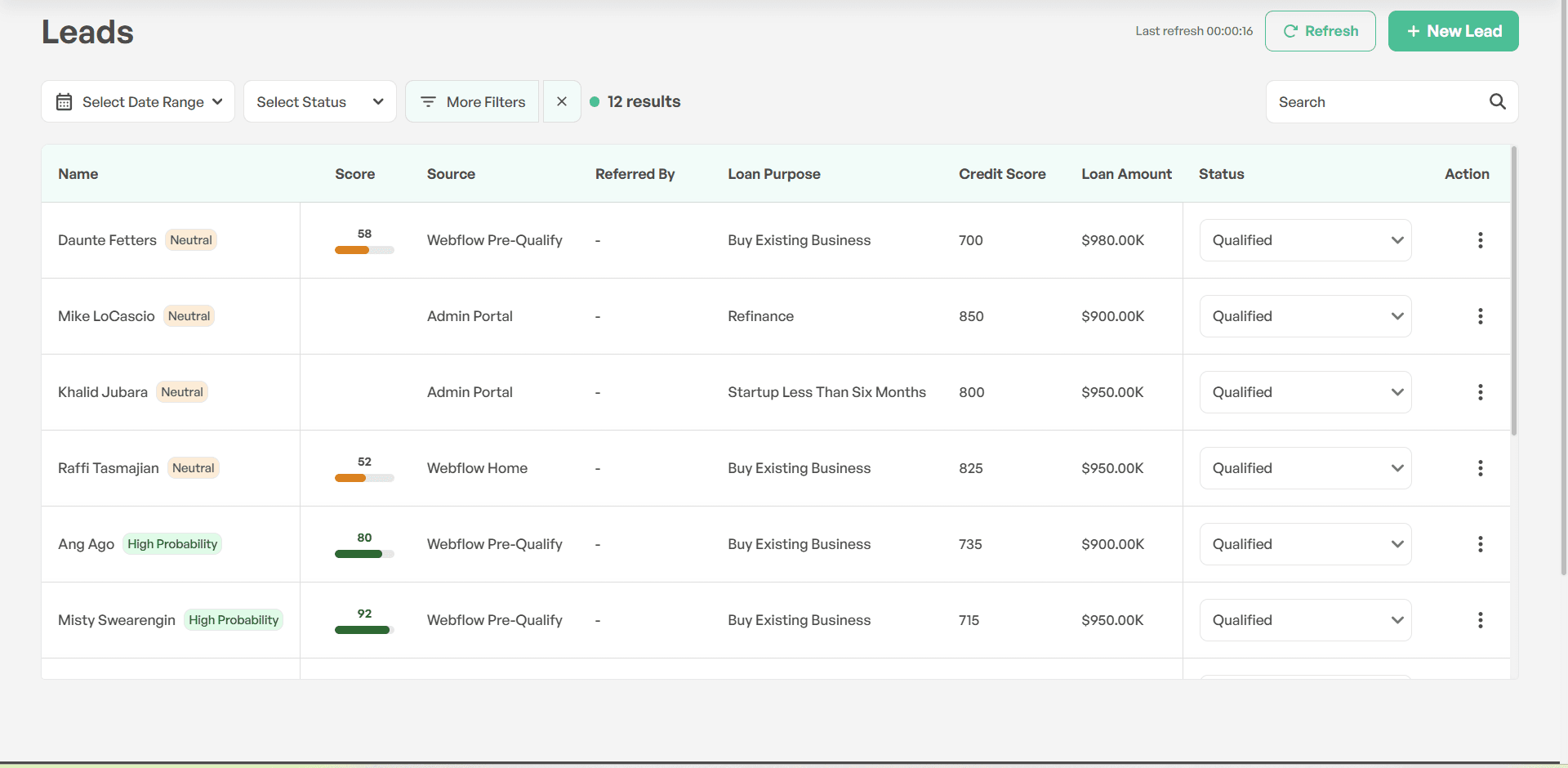
Task: Click Raffi Tasmajian score bar showing 52
Action: [364, 478]
